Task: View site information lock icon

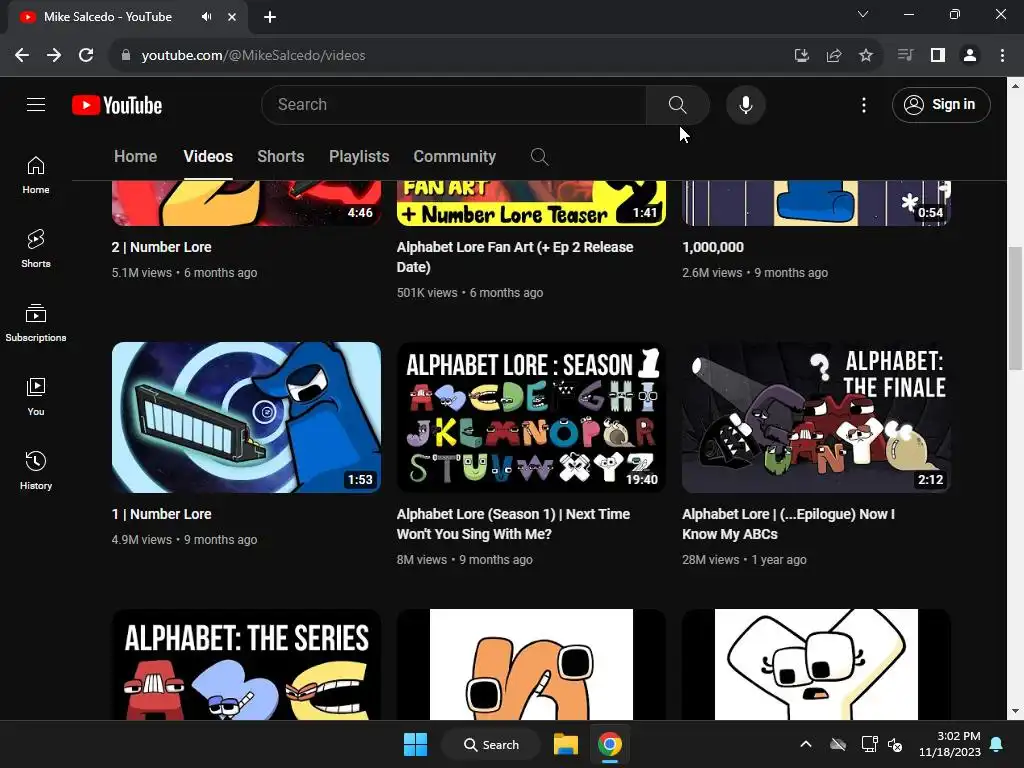Action: pyautogui.click(x=126, y=56)
